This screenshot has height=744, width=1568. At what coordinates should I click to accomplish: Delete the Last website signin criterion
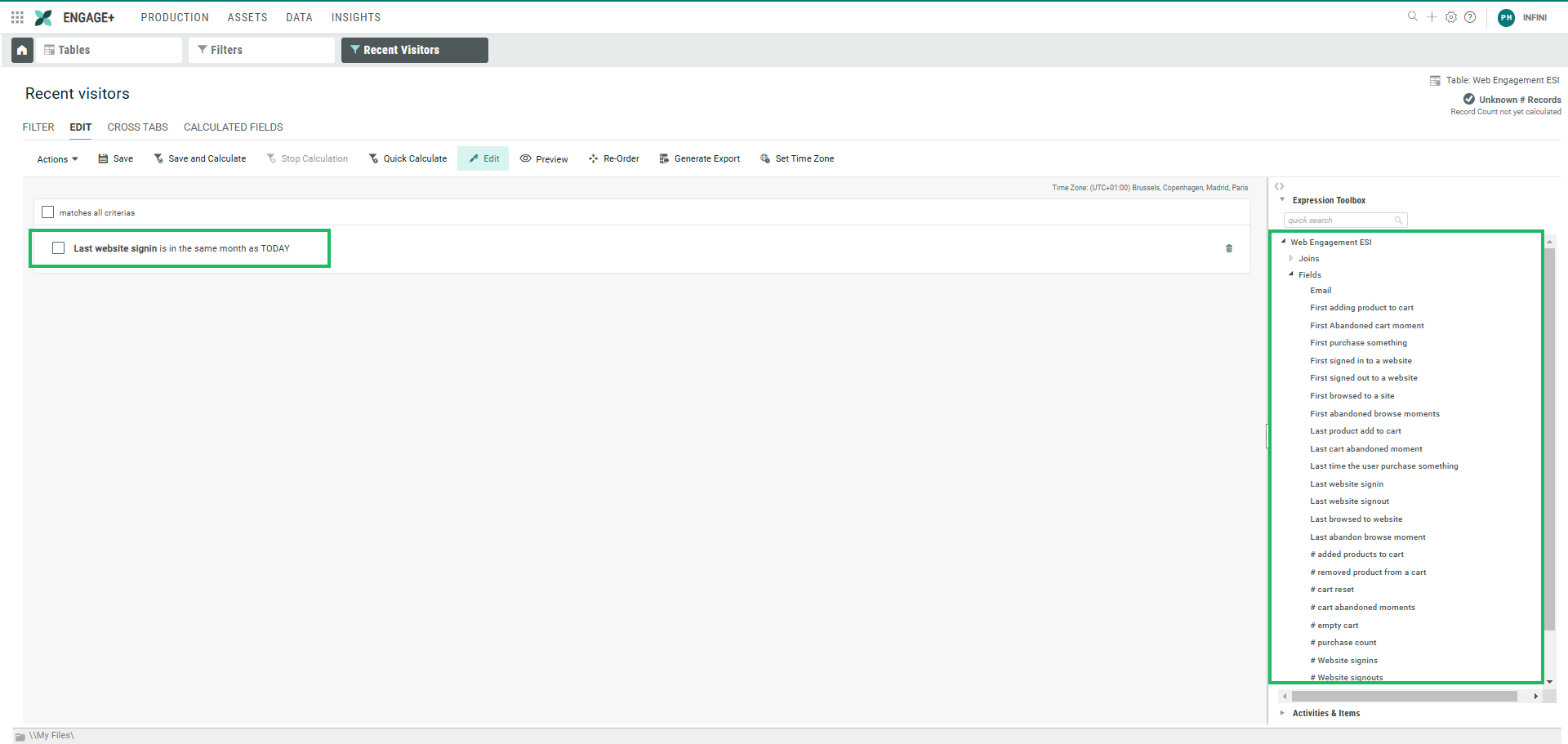pyautogui.click(x=1229, y=248)
